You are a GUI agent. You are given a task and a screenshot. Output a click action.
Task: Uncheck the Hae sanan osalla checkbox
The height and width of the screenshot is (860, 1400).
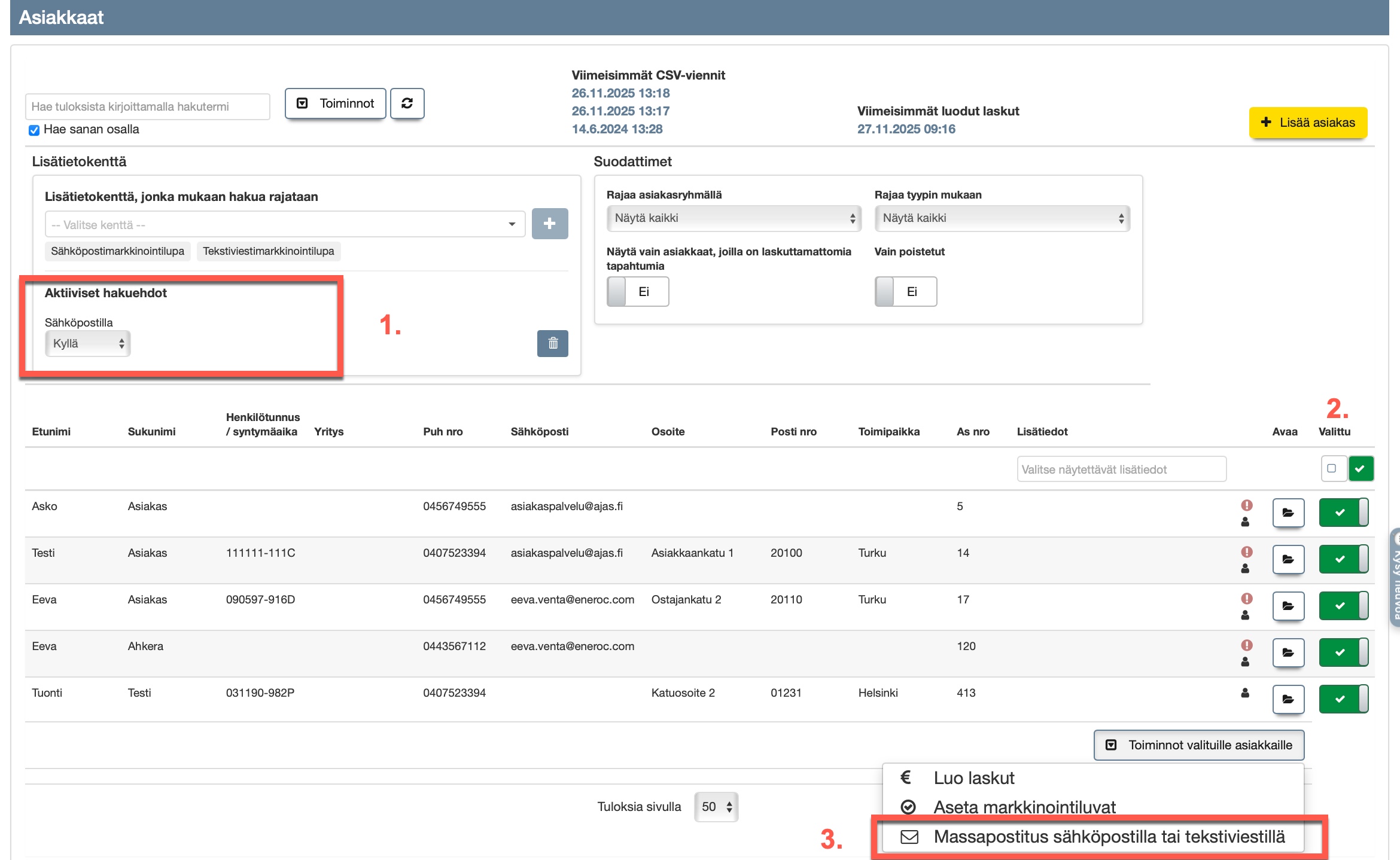(34, 130)
